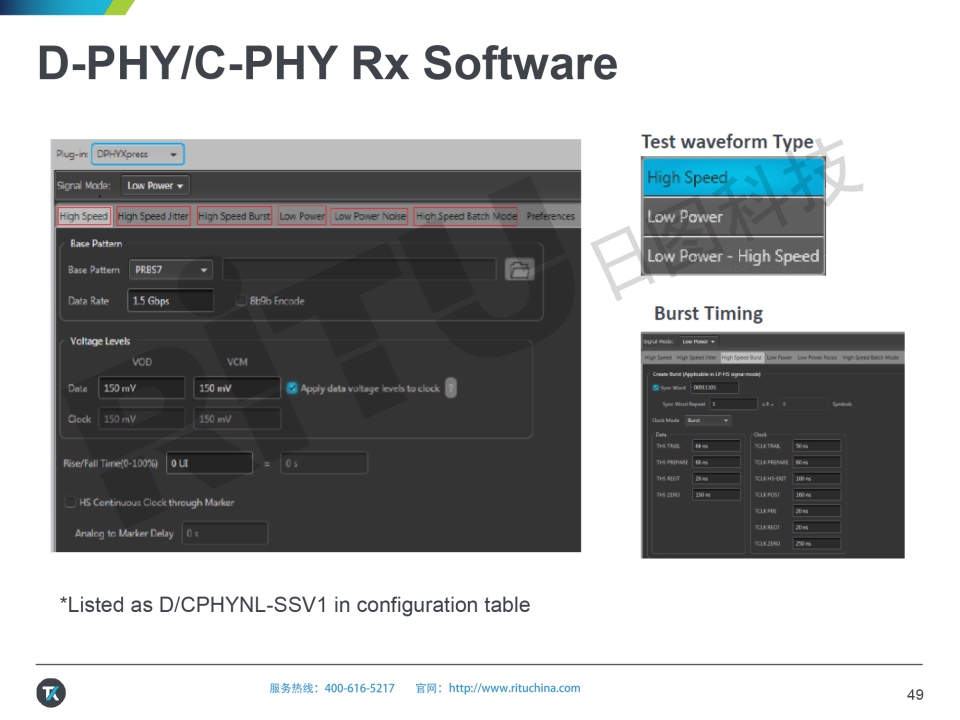Open the www.rituchina.com website link

click(x=514, y=688)
